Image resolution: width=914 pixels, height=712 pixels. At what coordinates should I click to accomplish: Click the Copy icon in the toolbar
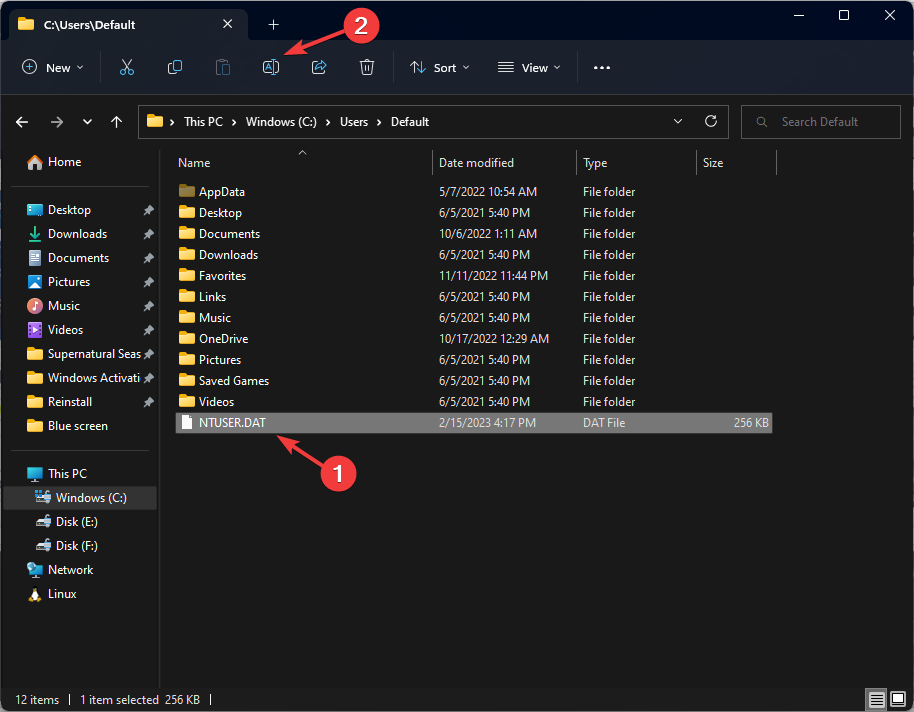175,68
